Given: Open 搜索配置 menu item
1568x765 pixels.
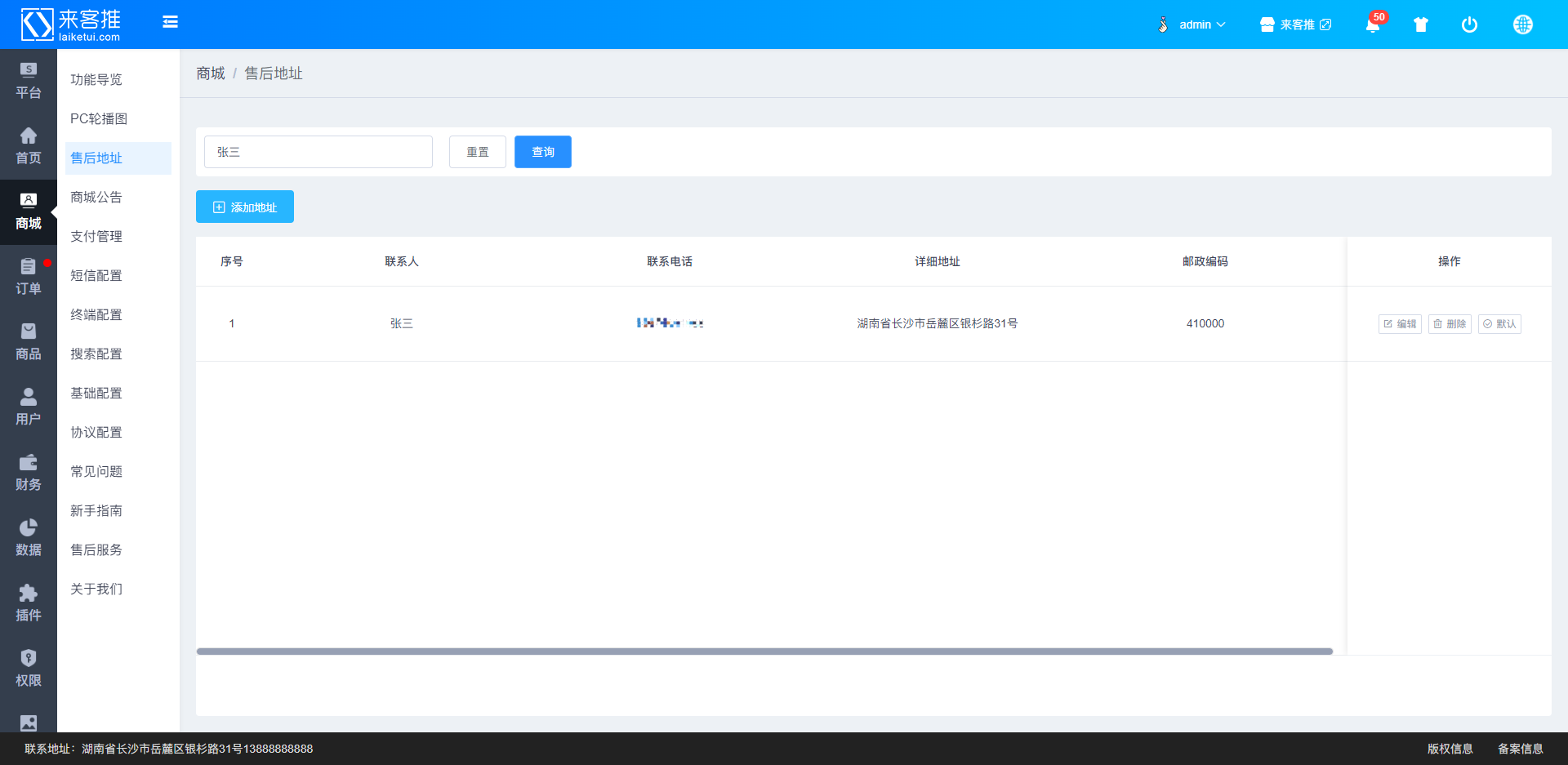Looking at the screenshot, I should point(118,354).
